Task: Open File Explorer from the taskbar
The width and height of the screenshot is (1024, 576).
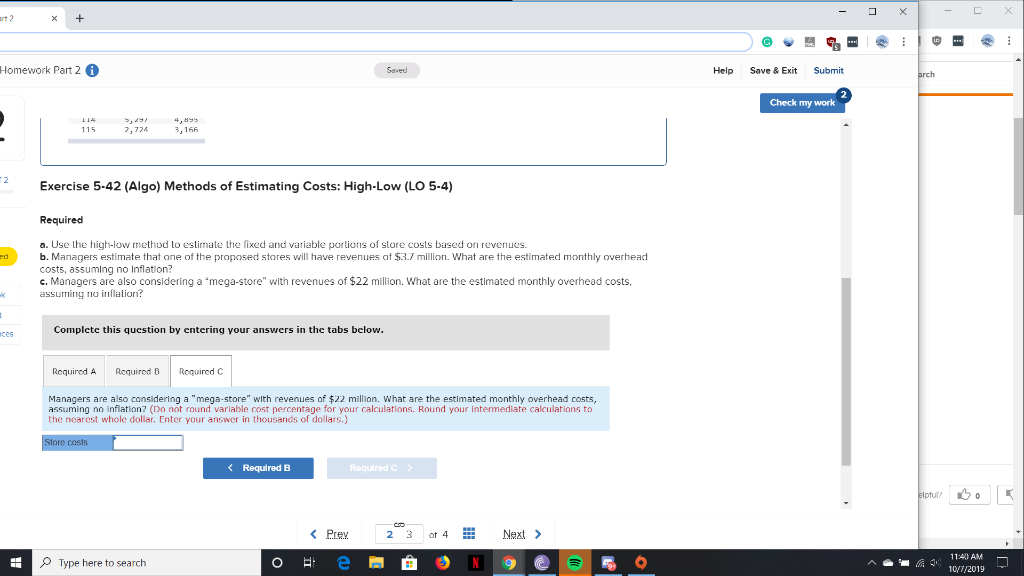Action: coord(376,563)
